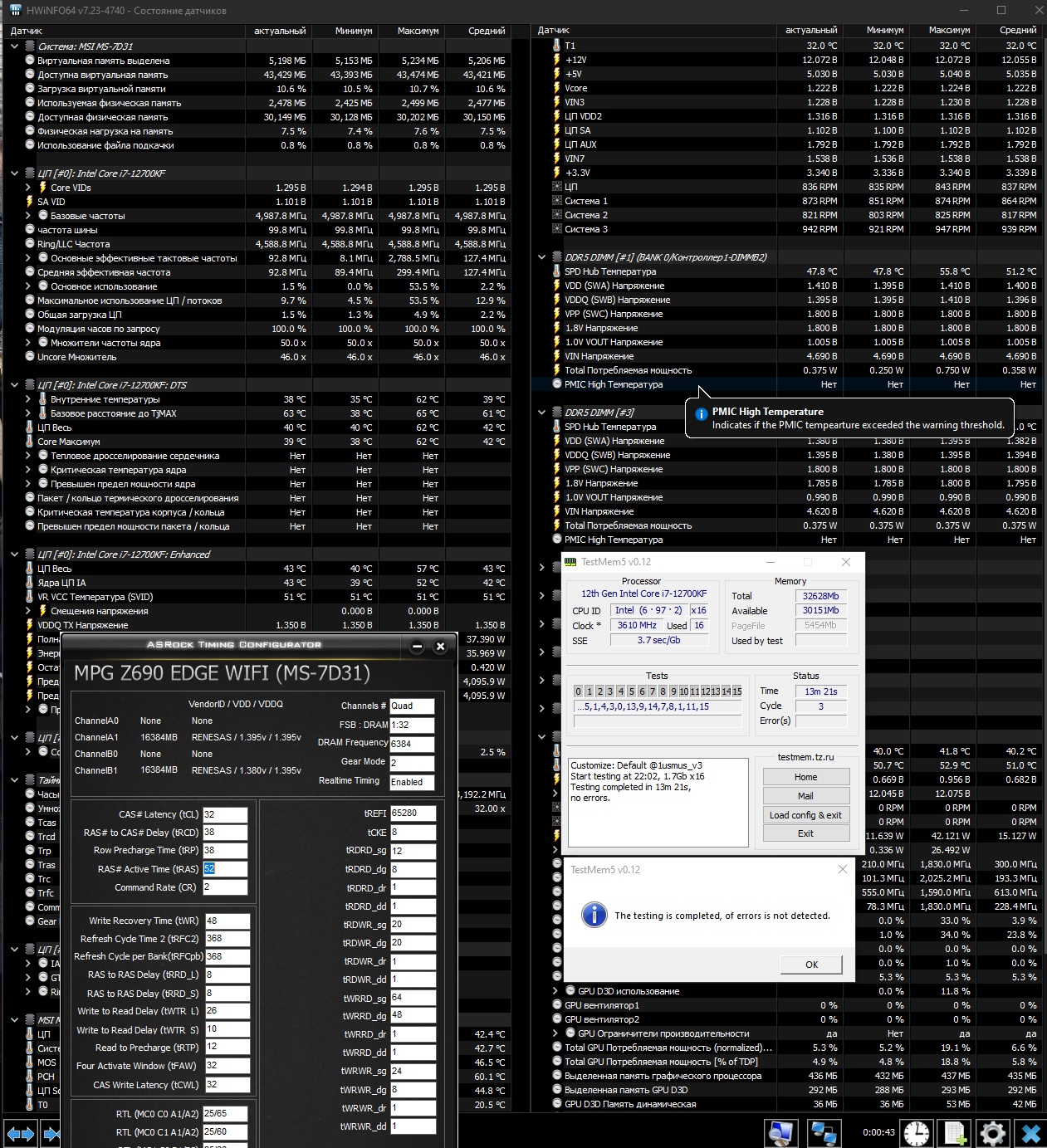Image resolution: width=1047 pixels, height=1148 pixels.
Task: Expand GPU D3D использование row
Action: coord(555,991)
